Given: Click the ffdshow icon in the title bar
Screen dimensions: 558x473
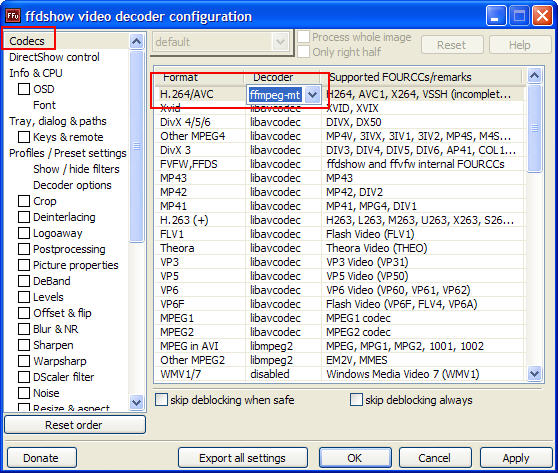Looking at the screenshot, I should pyautogui.click(x=13, y=16).
